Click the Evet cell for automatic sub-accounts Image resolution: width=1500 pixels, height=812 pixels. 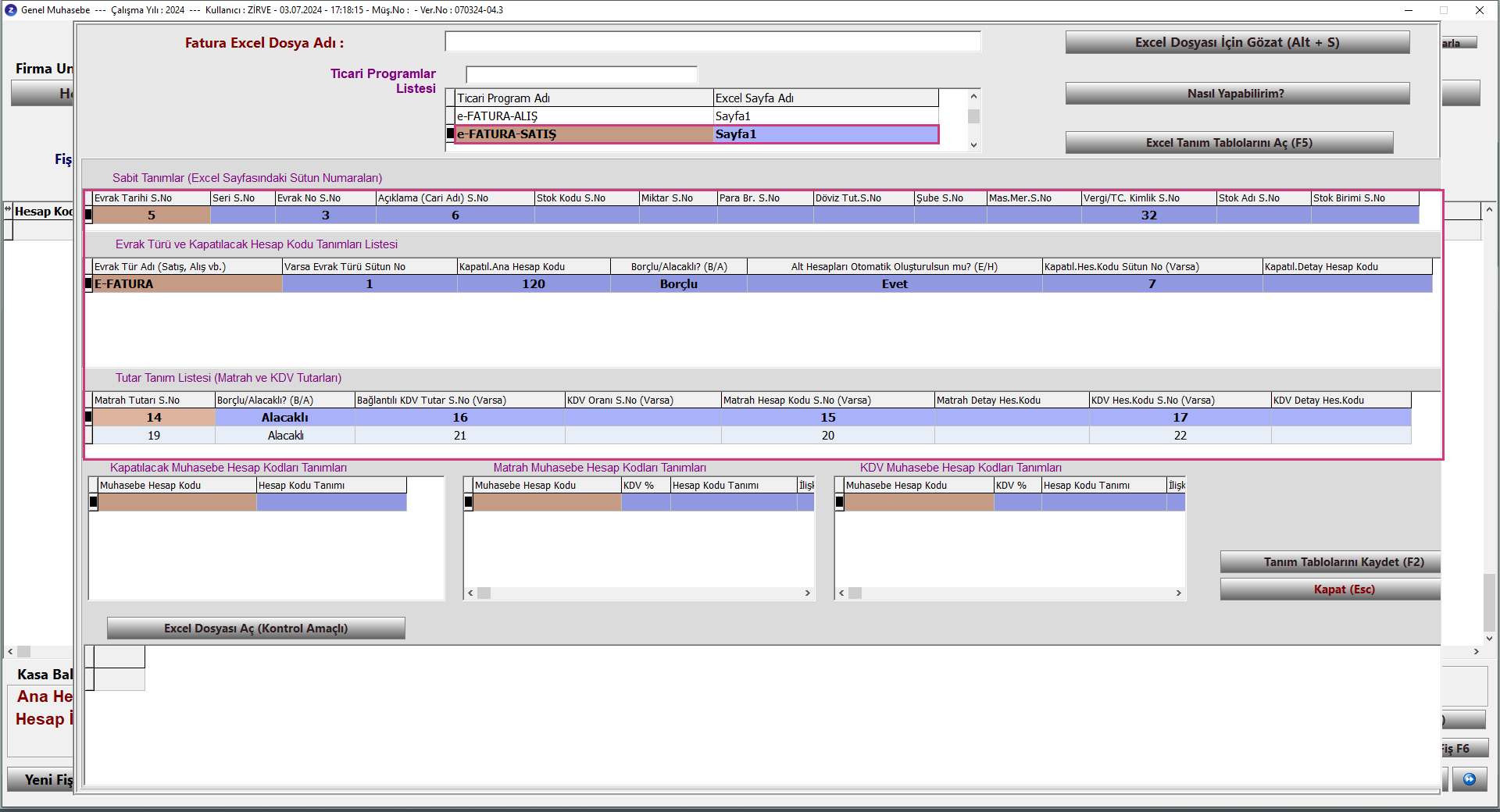pyautogui.click(x=894, y=284)
